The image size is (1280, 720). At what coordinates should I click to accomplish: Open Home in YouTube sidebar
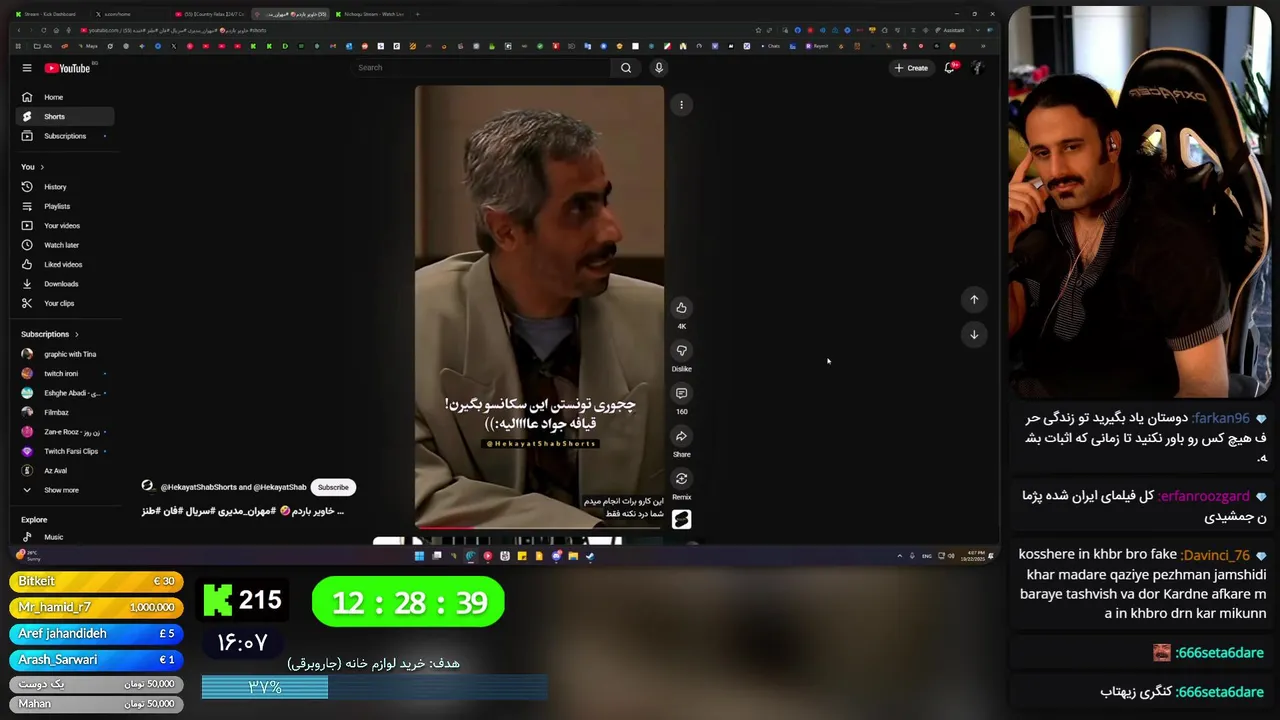[65, 97]
